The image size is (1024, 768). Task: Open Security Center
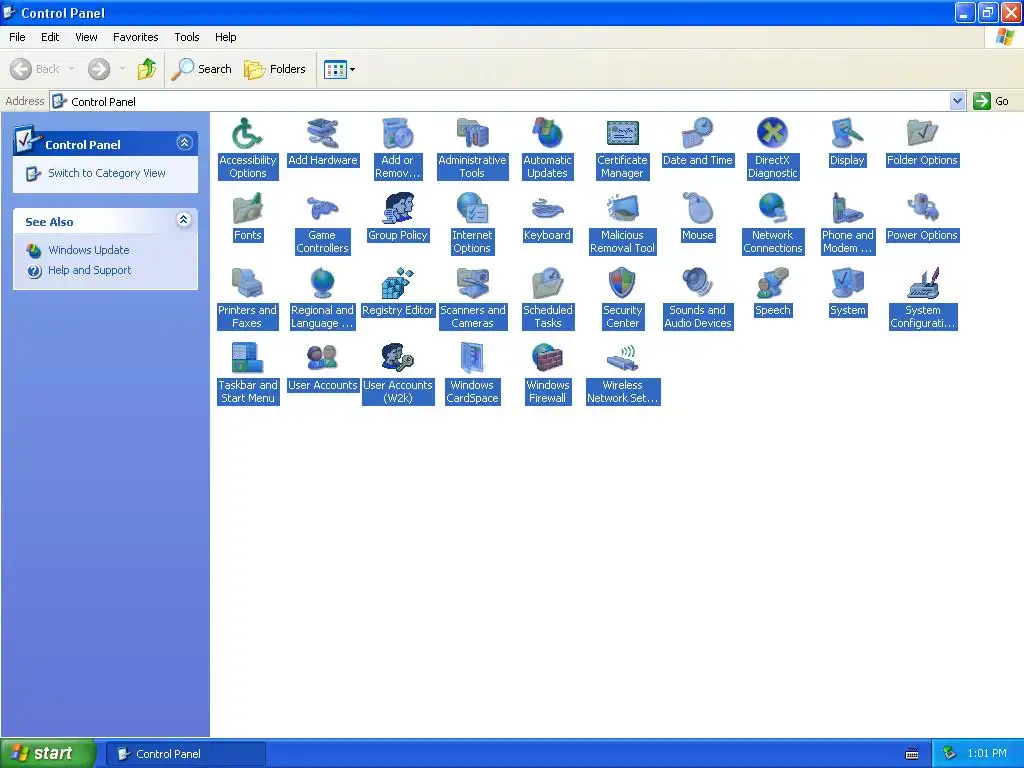[x=622, y=284]
